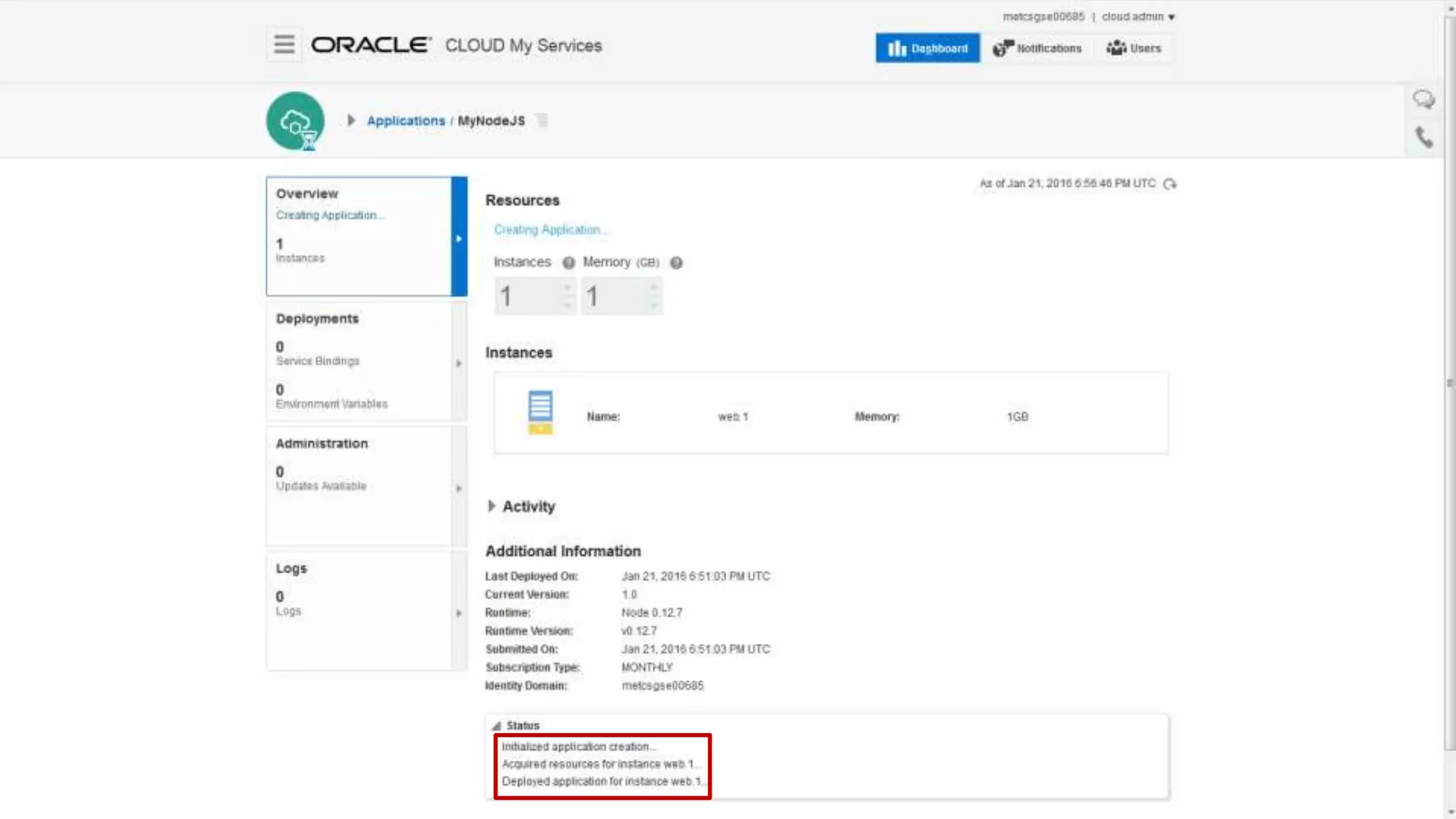Viewport: 1456px width, 819px height.
Task: Click 'Deployed application for instance web.1' line
Action: point(603,781)
